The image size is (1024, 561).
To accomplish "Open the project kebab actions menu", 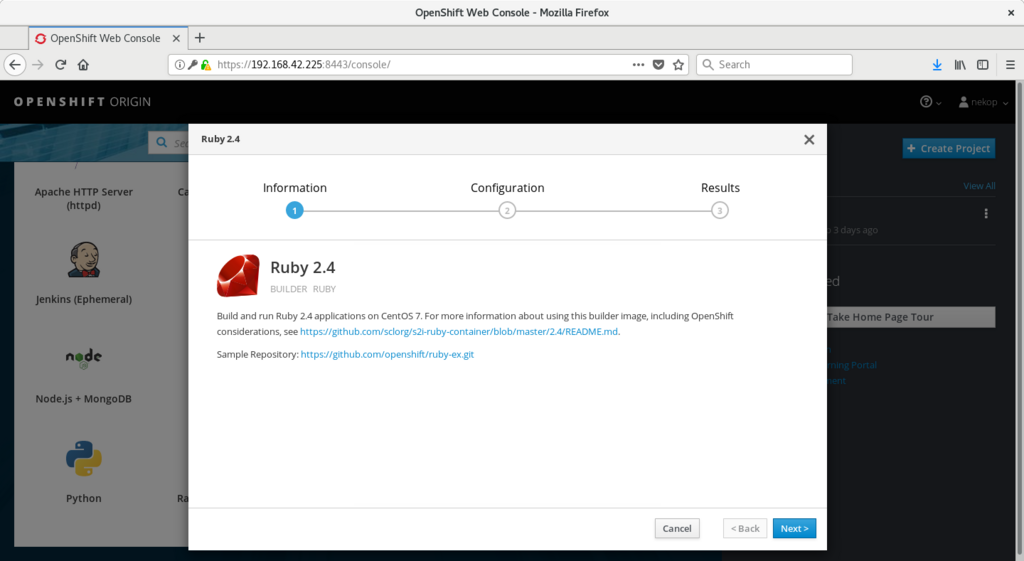I will (986, 214).
